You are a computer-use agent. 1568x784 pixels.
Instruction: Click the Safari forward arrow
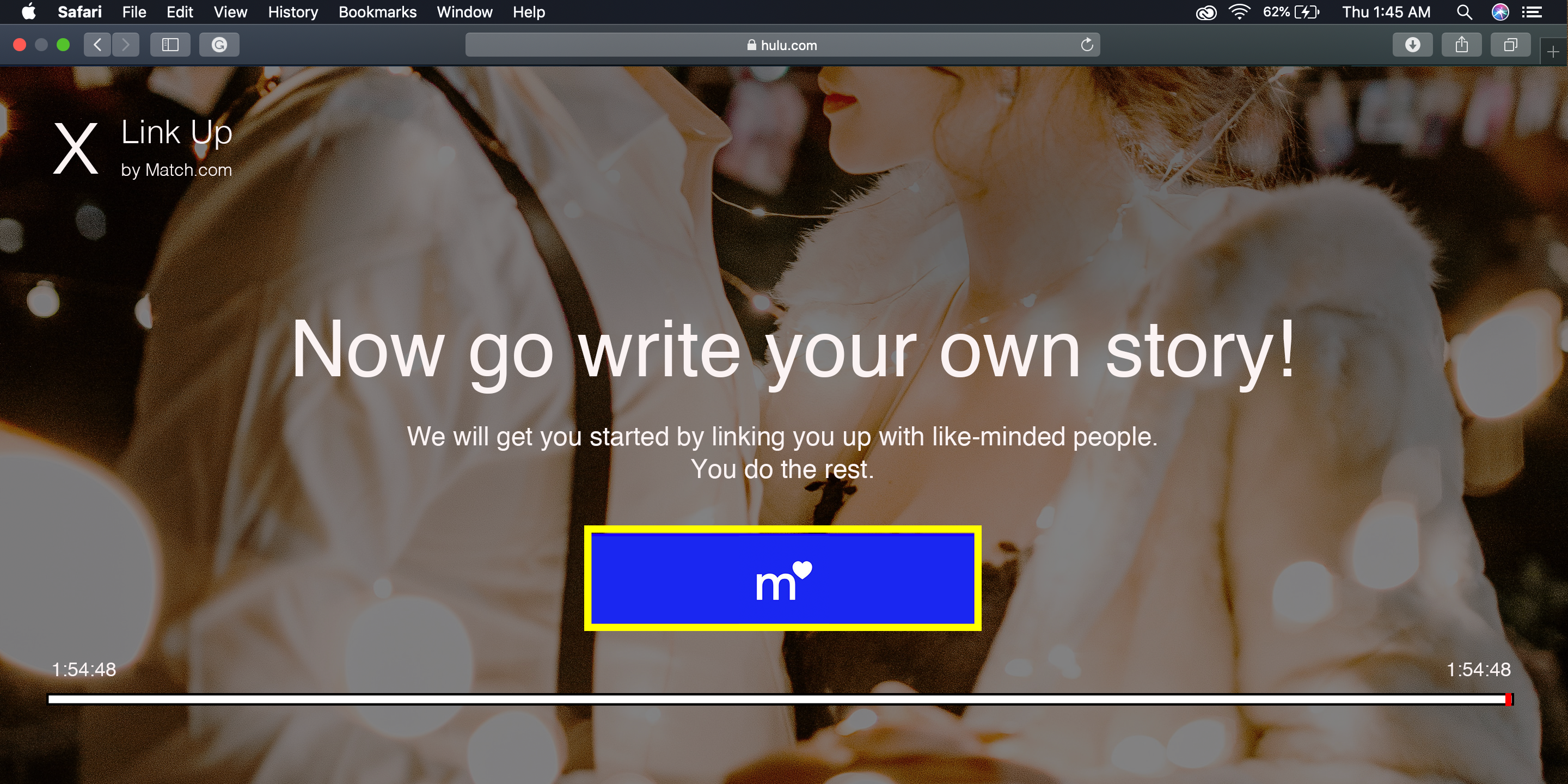click(125, 45)
